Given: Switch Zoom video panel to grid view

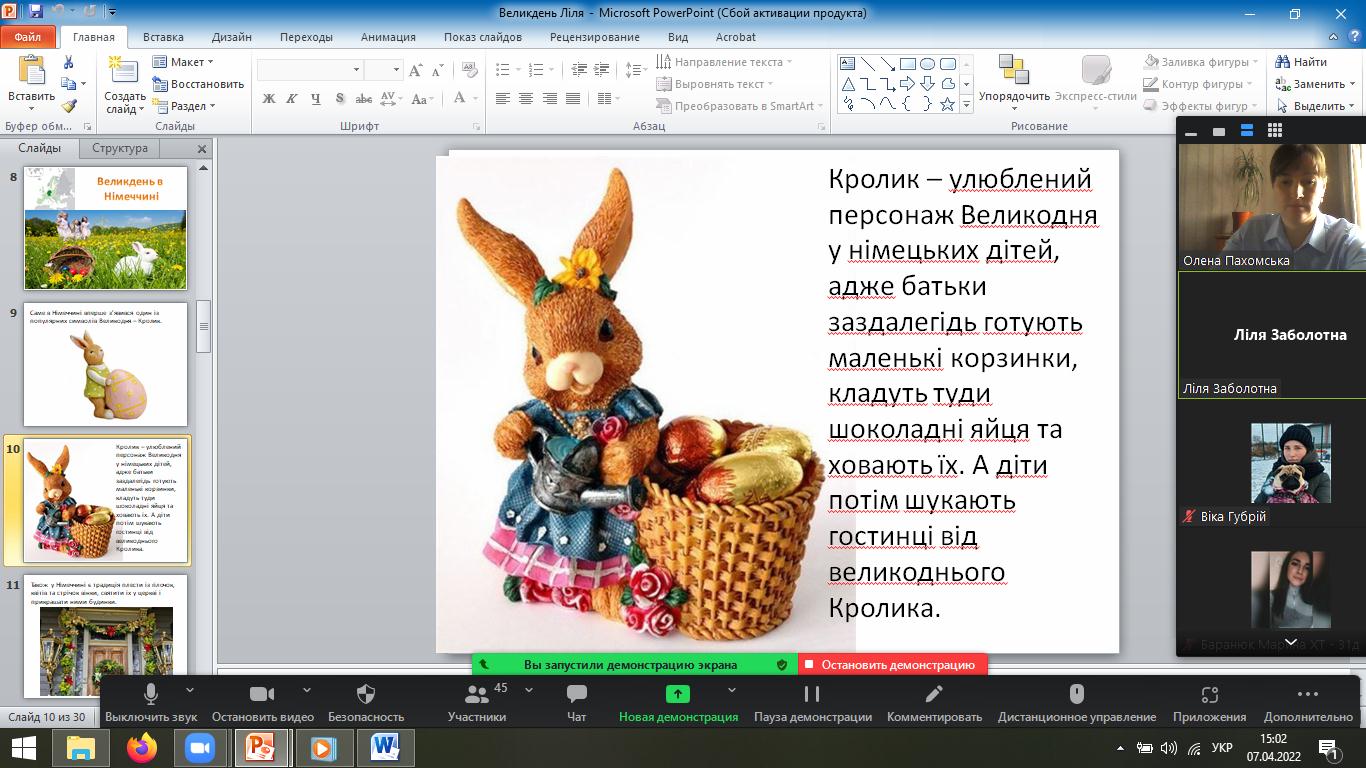Looking at the screenshot, I should pos(1274,131).
